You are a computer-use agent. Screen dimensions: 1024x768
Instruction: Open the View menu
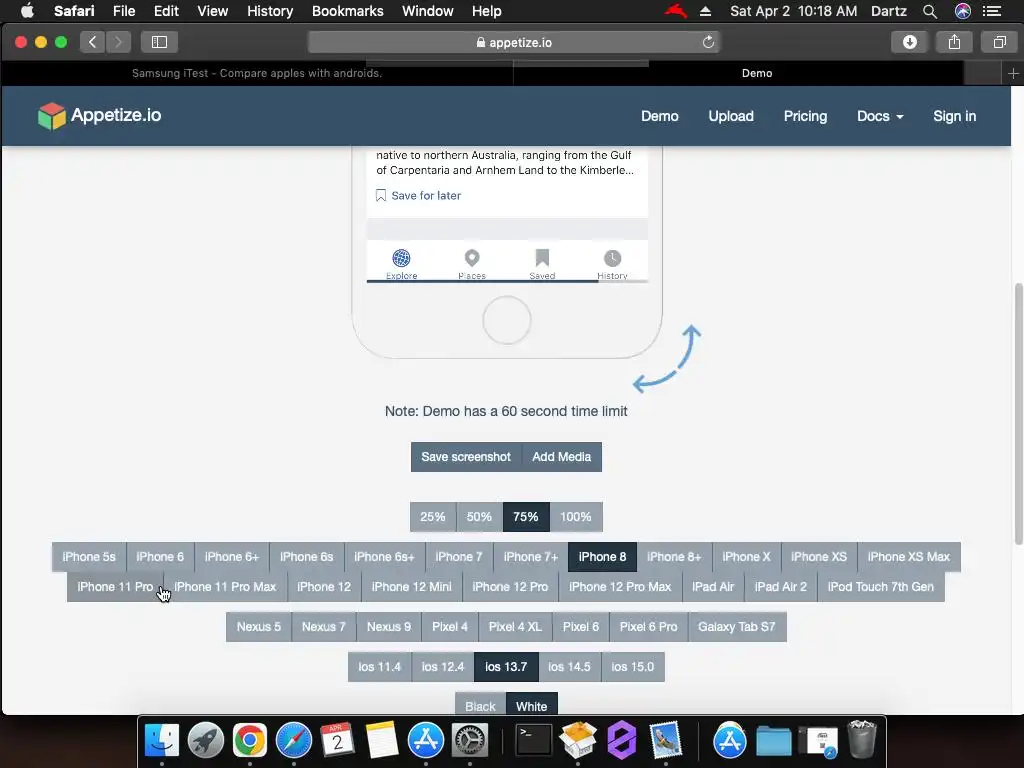click(213, 11)
